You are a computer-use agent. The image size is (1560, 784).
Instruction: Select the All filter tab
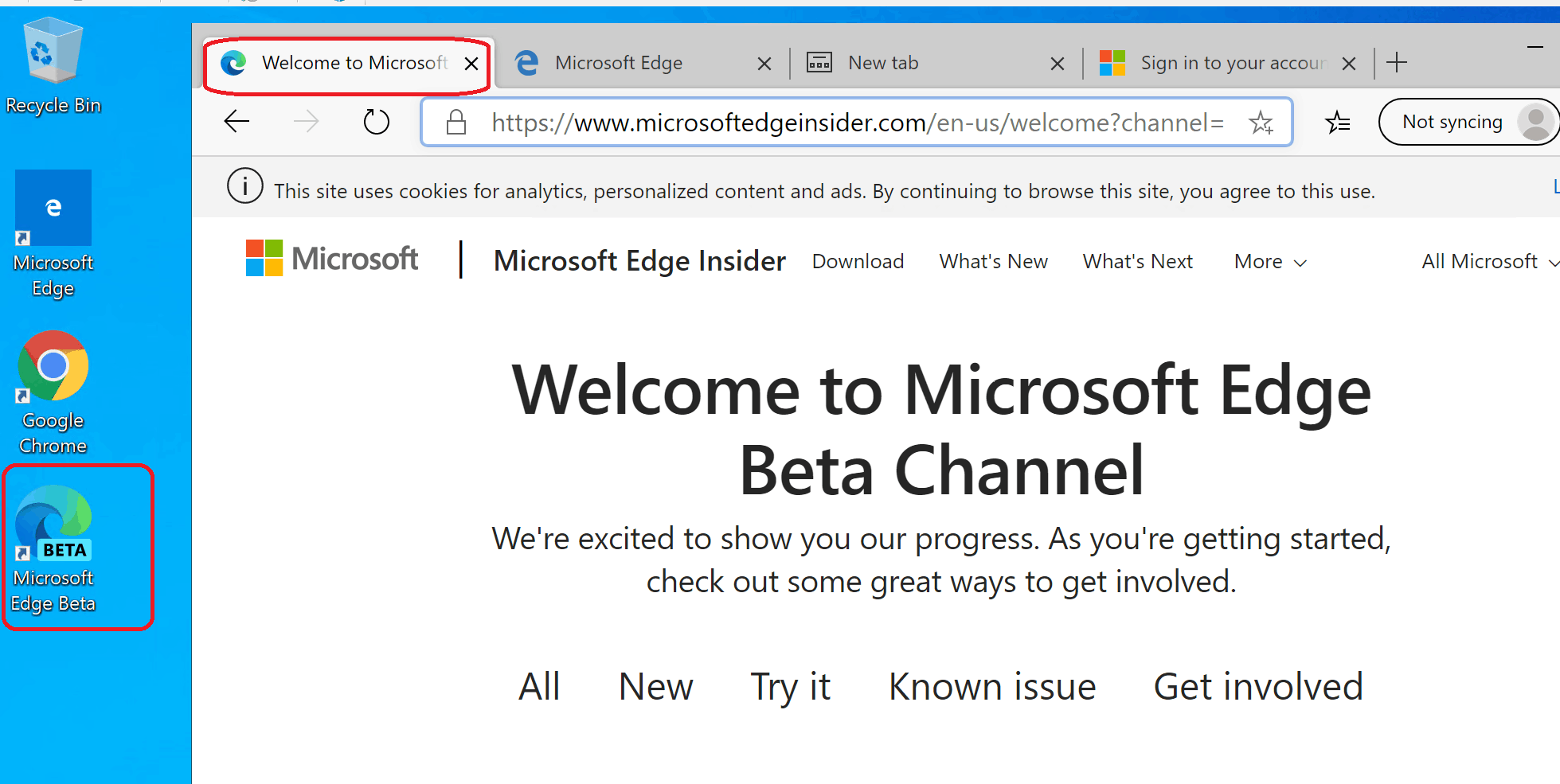(x=539, y=686)
